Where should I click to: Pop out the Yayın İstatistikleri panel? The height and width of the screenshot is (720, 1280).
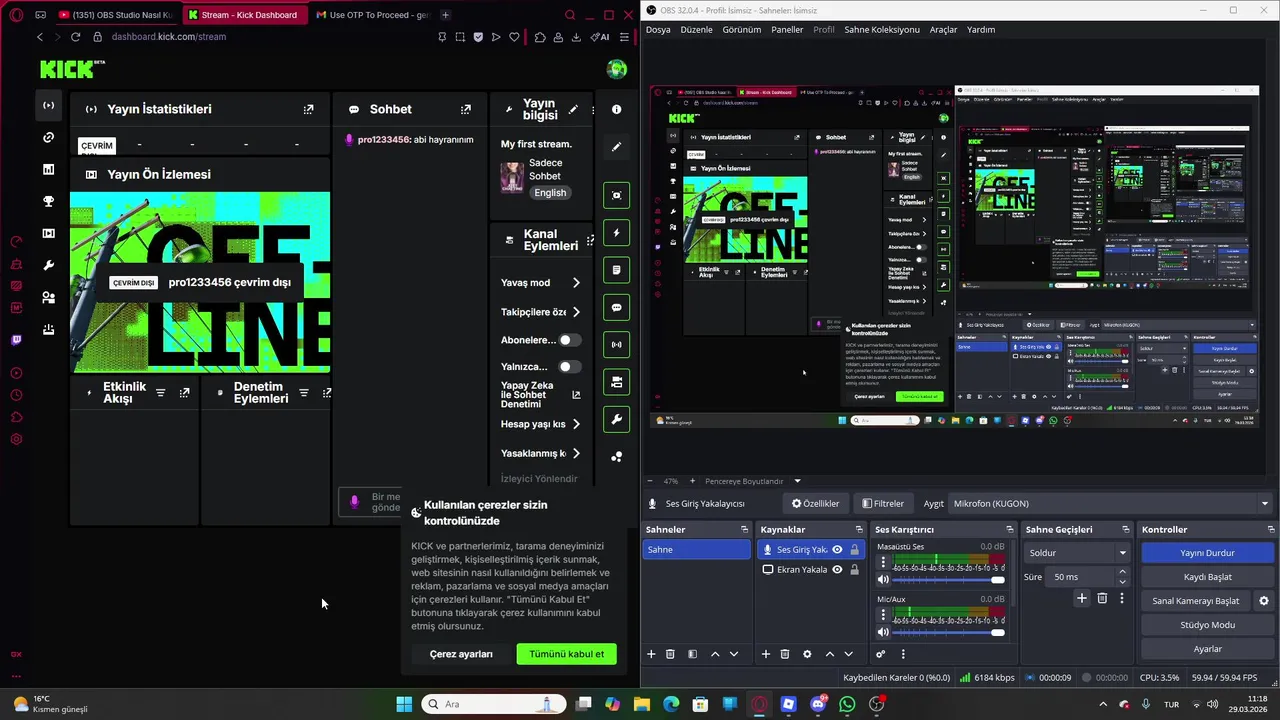tap(308, 109)
